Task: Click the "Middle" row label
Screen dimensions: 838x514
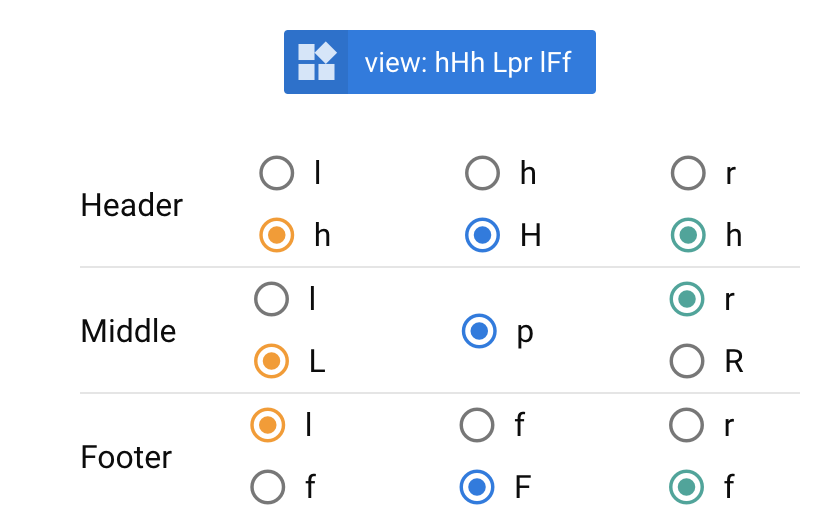Action: (x=128, y=331)
